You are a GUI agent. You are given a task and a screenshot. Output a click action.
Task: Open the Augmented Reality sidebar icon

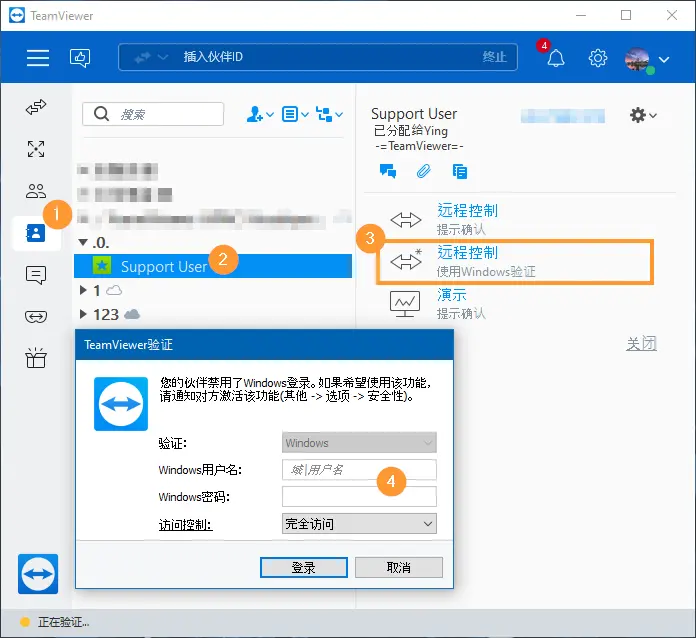36,317
